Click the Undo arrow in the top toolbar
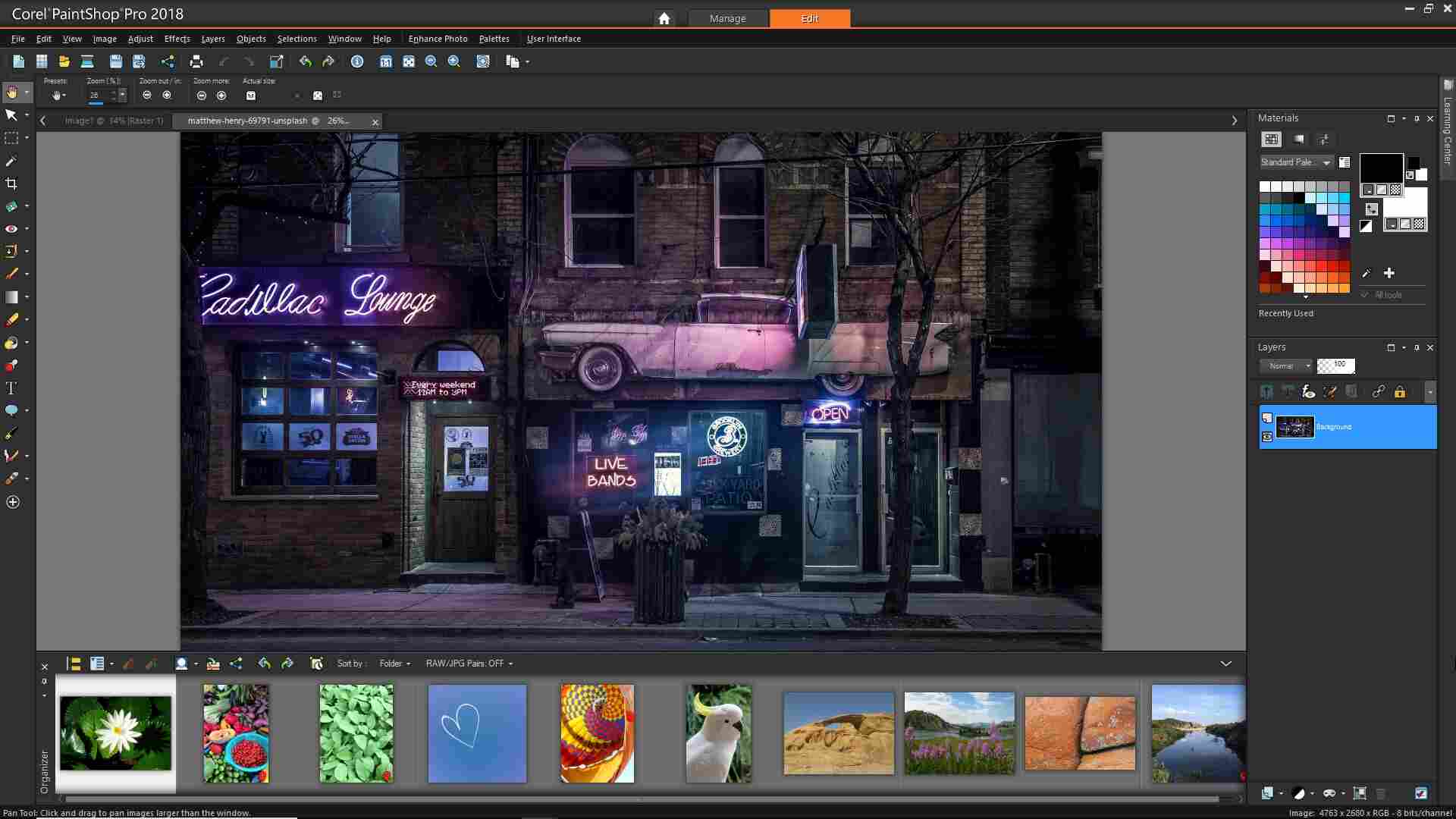The height and width of the screenshot is (819, 1456). point(305,61)
